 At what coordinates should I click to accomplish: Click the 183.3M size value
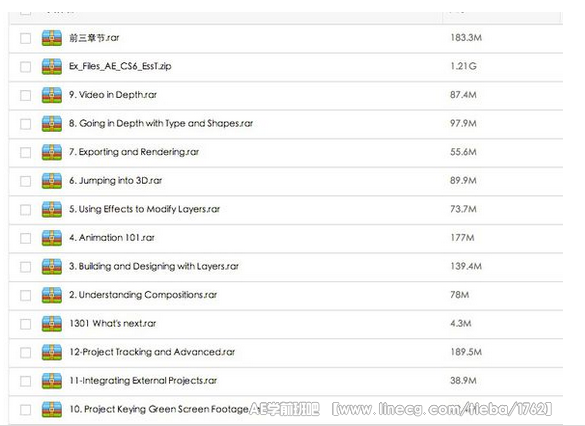click(x=466, y=38)
